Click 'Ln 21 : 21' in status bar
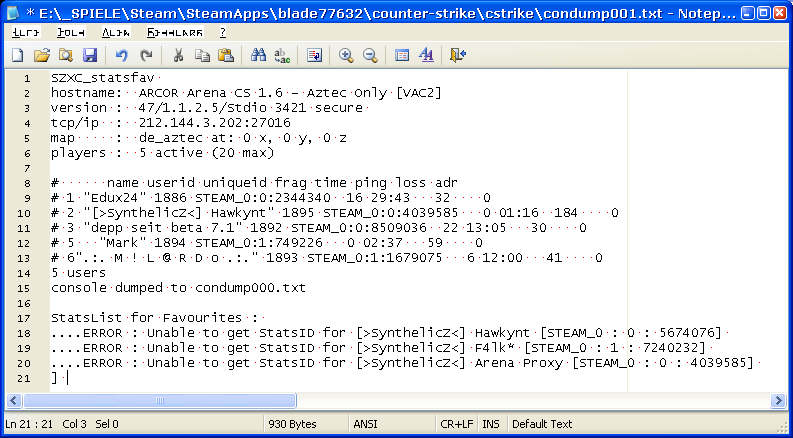This screenshot has width=793, height=438. [29, 424]
